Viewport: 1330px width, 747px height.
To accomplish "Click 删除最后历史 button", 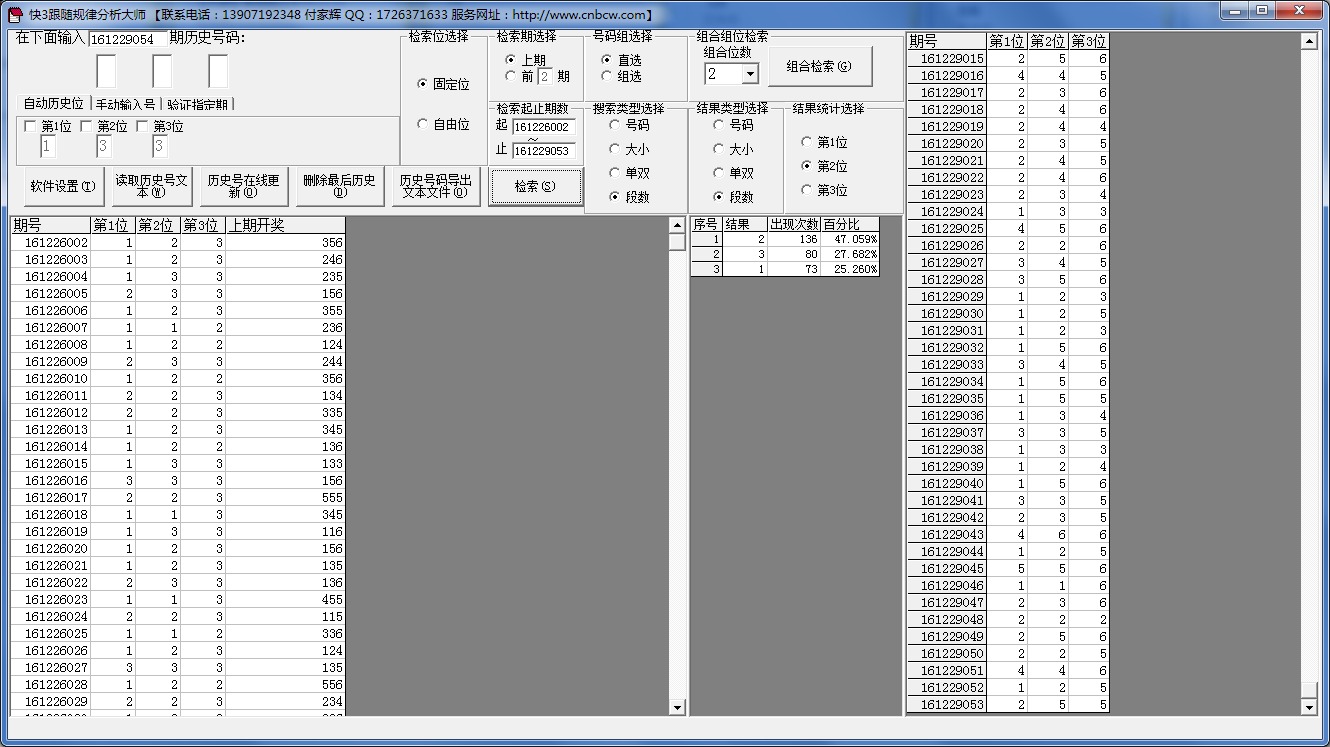I will (x=339, y=186).
